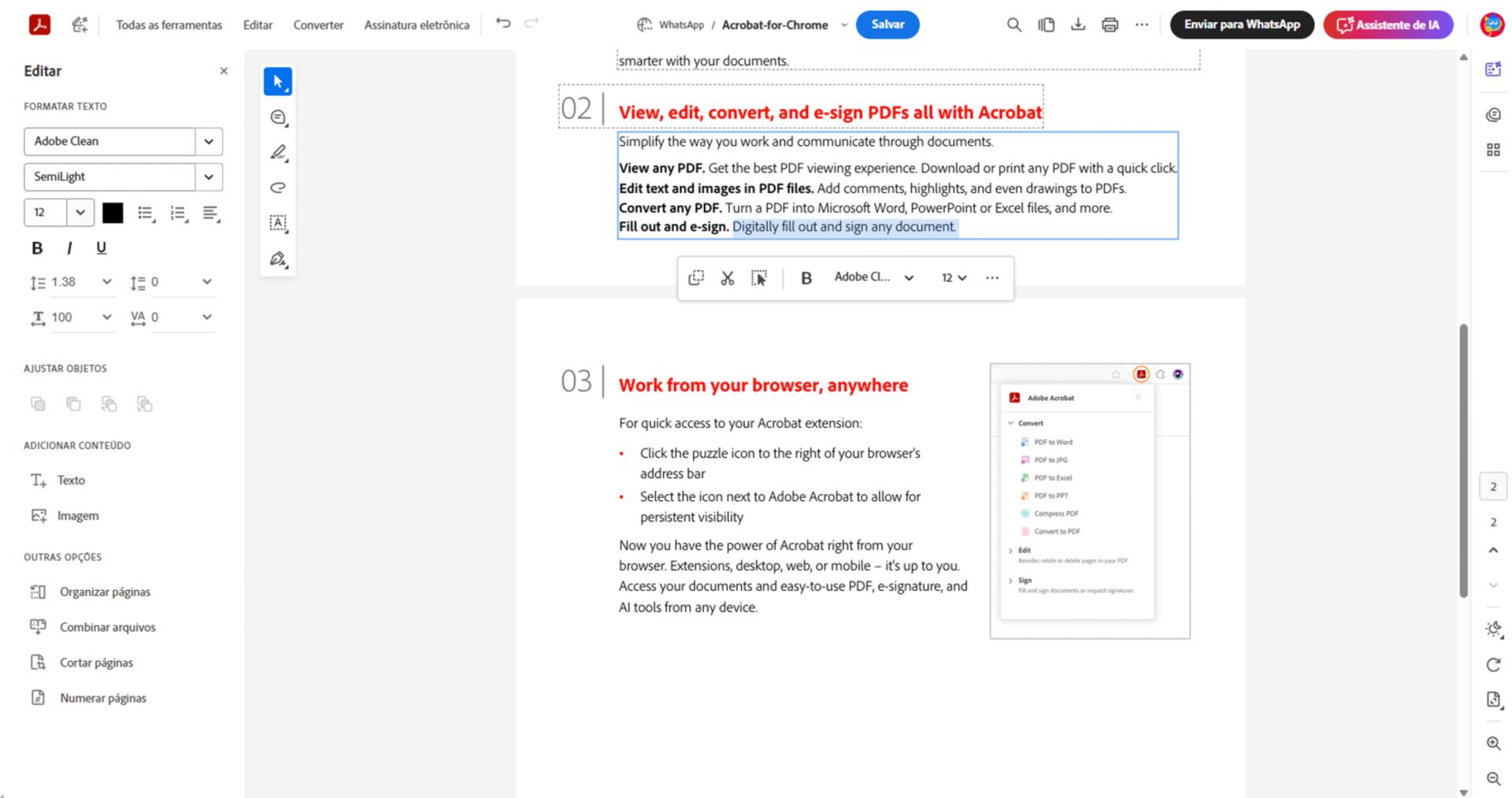Open the font size 12 dropdown
1512x798 pixels.
tap(80, 213)
